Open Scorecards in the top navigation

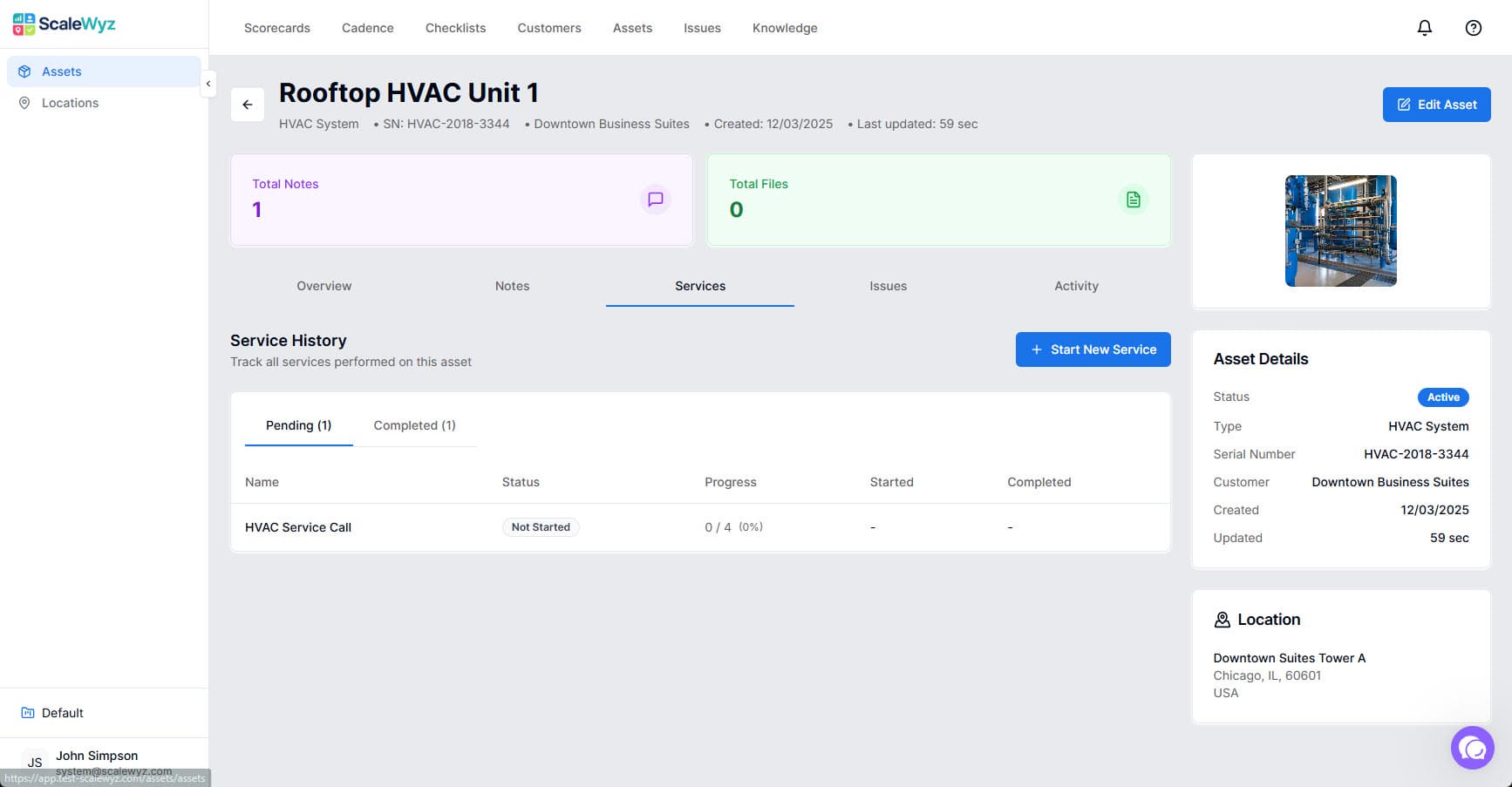pos(276,28)
